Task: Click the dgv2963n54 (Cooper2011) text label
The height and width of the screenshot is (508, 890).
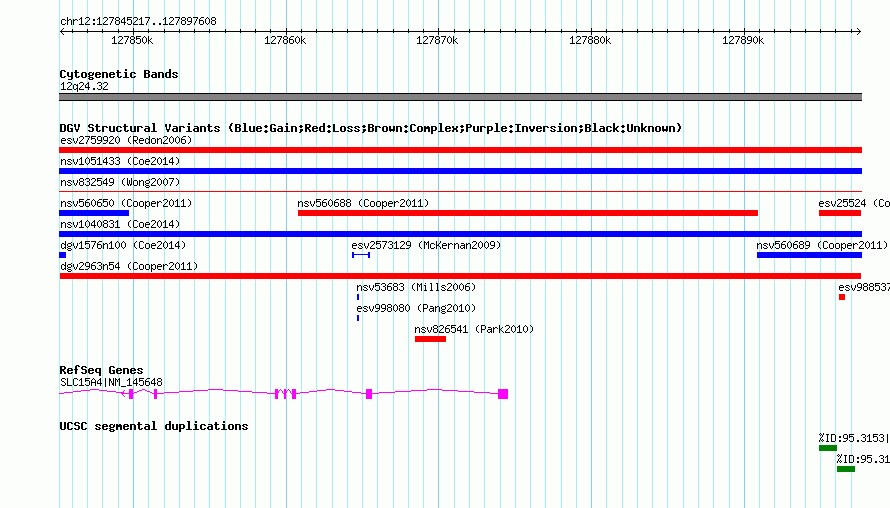Action: [129, 266]
